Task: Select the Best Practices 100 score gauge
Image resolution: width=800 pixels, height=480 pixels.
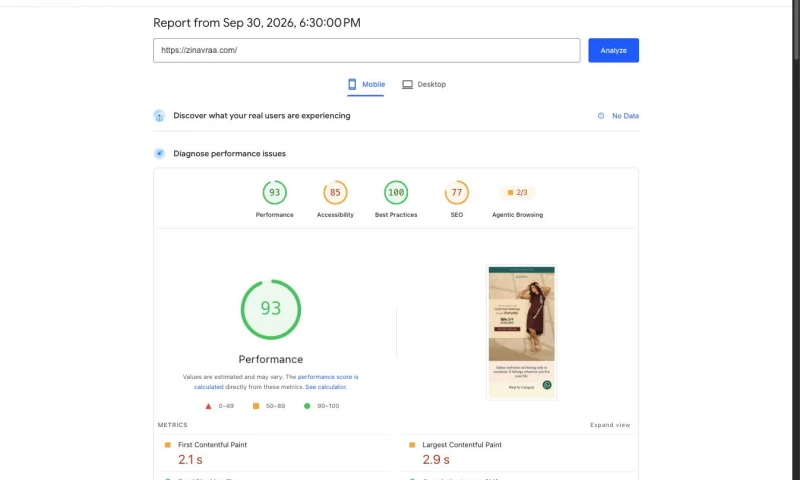Action: pos(396,192)
